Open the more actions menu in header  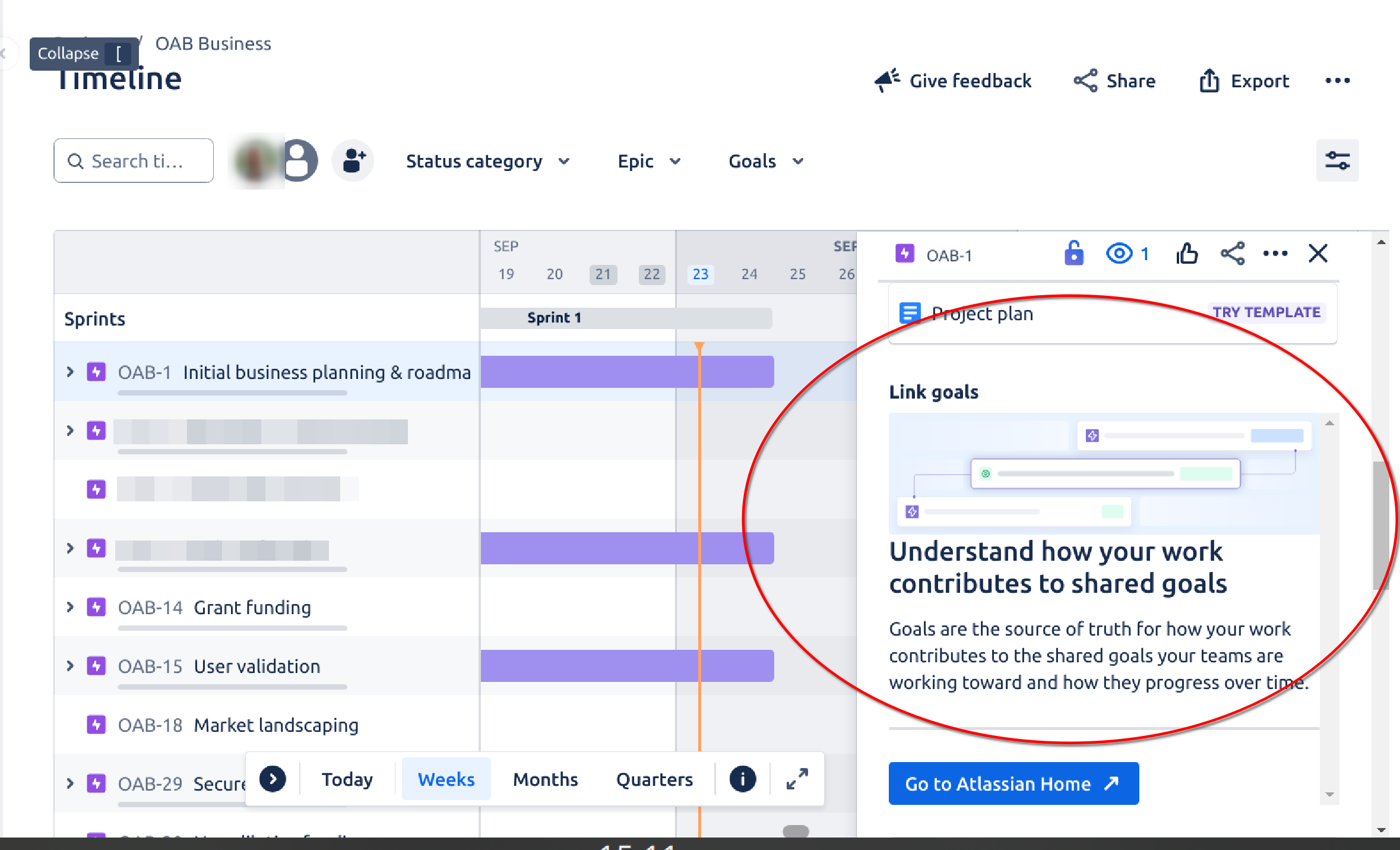(1337, 81)
